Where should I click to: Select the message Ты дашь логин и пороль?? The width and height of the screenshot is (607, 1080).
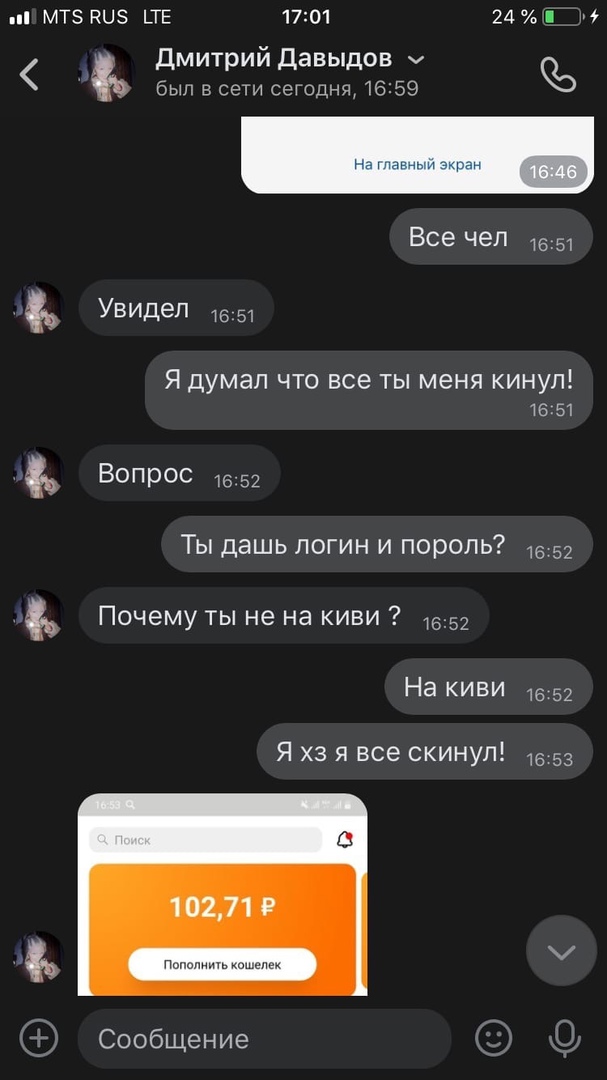coord(377,544)
